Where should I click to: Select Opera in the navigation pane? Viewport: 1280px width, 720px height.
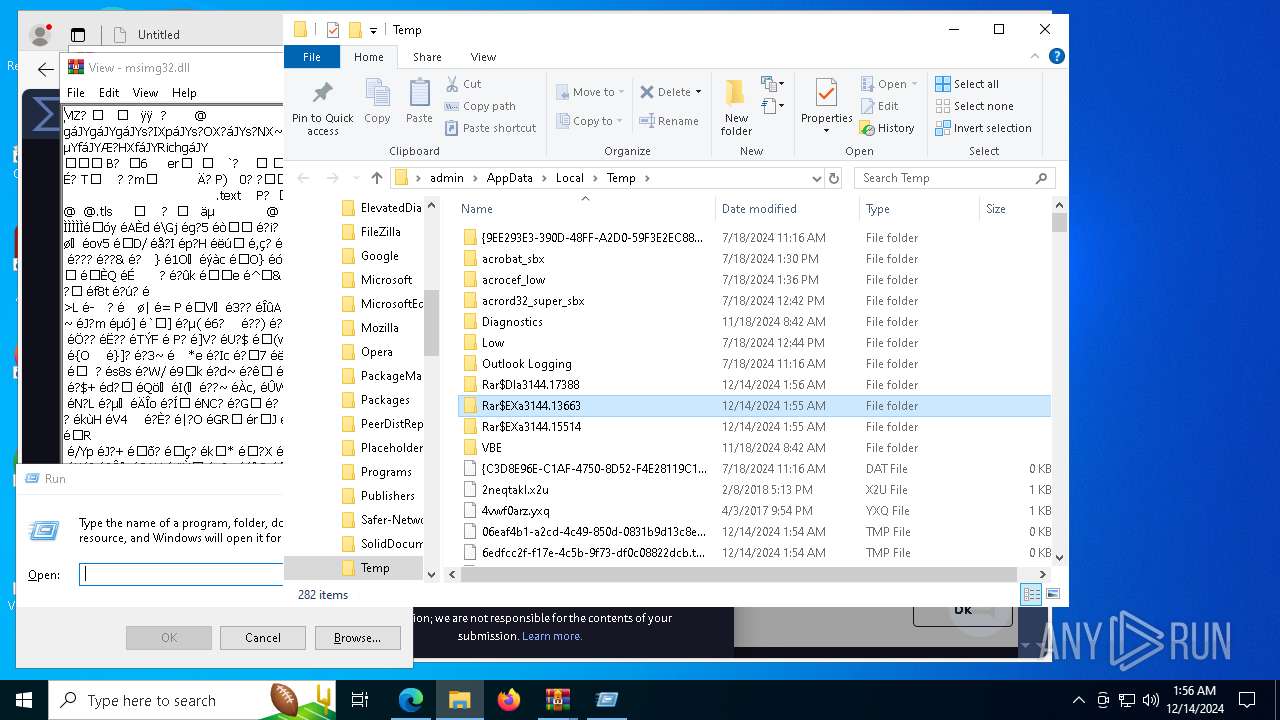click(x=376, y=352)
